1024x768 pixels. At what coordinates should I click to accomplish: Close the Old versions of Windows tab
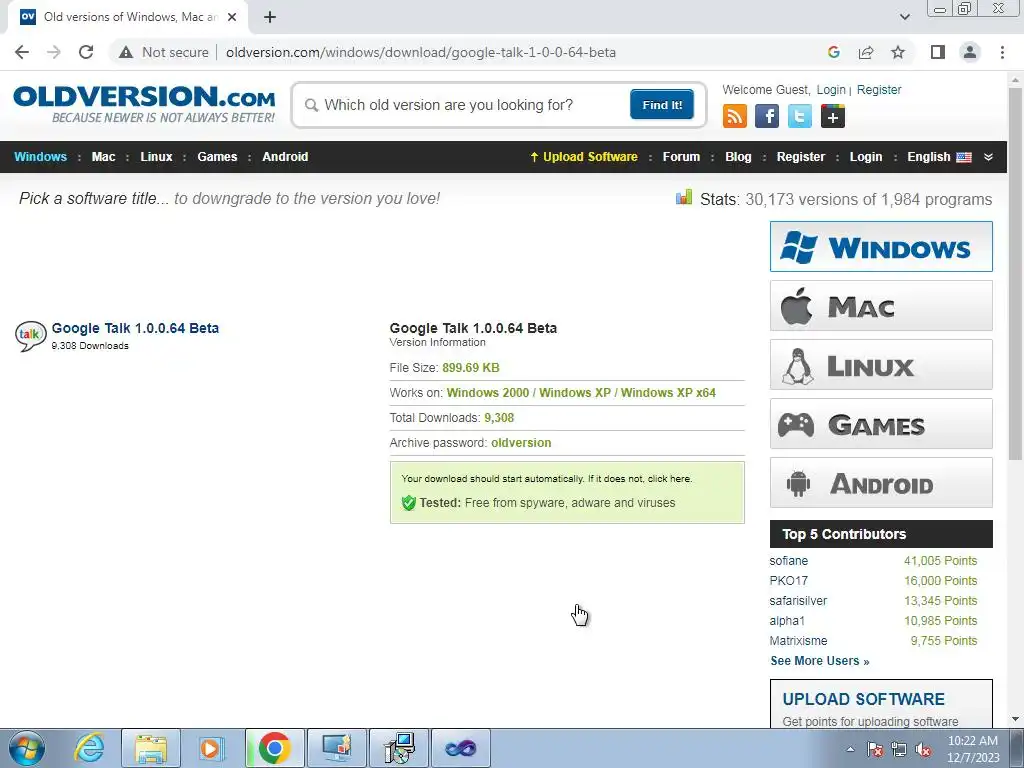tap(232, 17)
